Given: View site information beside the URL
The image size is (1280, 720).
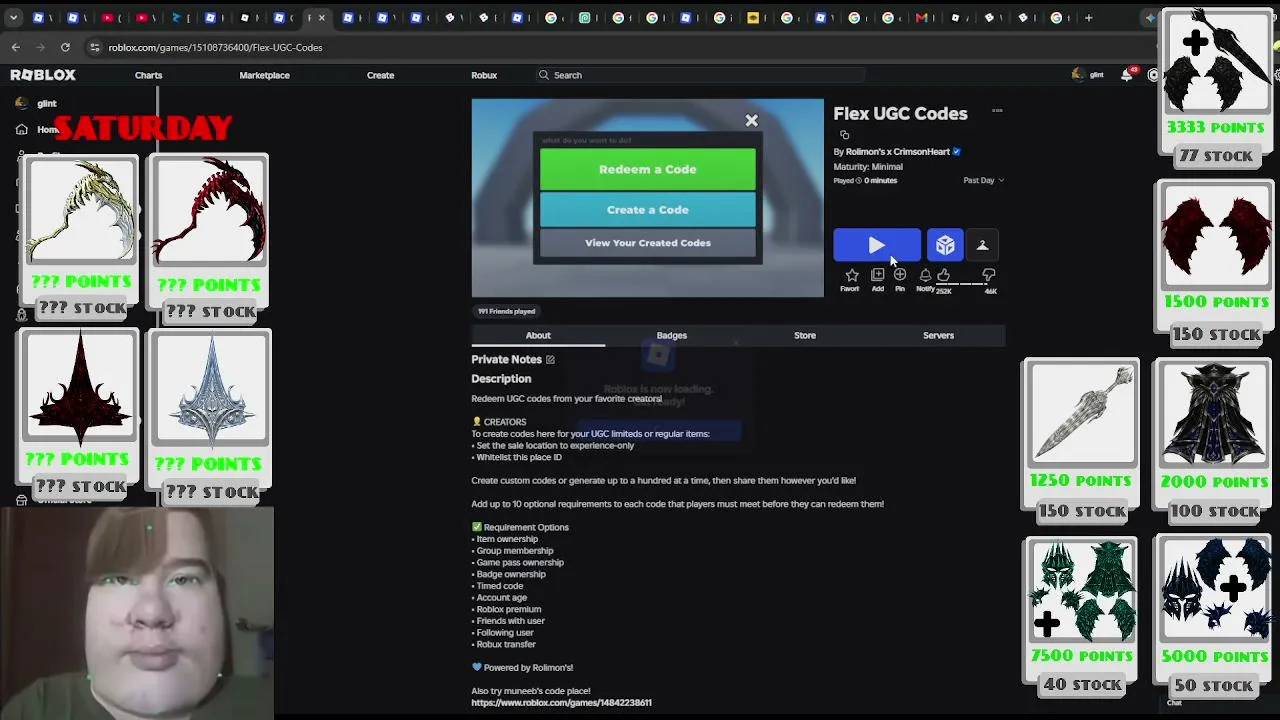Looking at the screenshot, I should click(x=94, y=47).
